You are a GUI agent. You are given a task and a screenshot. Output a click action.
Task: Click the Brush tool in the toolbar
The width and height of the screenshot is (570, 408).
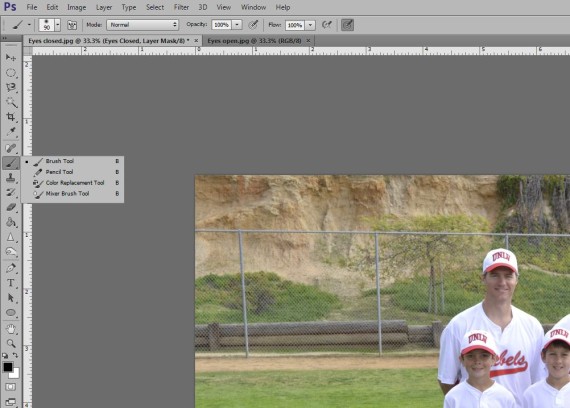pyautogui.click(x=11, y=163)
